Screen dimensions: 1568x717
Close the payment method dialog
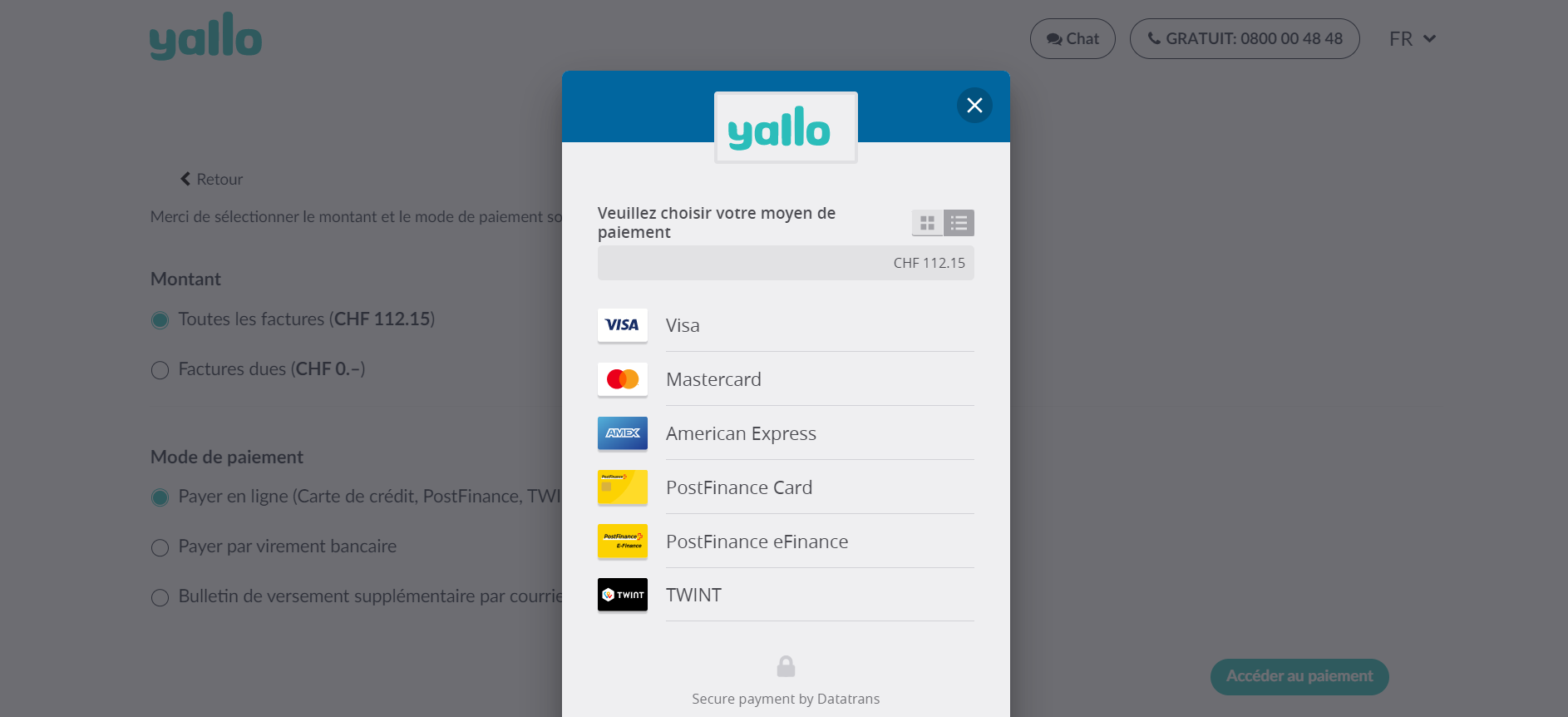tap(974, 106)
